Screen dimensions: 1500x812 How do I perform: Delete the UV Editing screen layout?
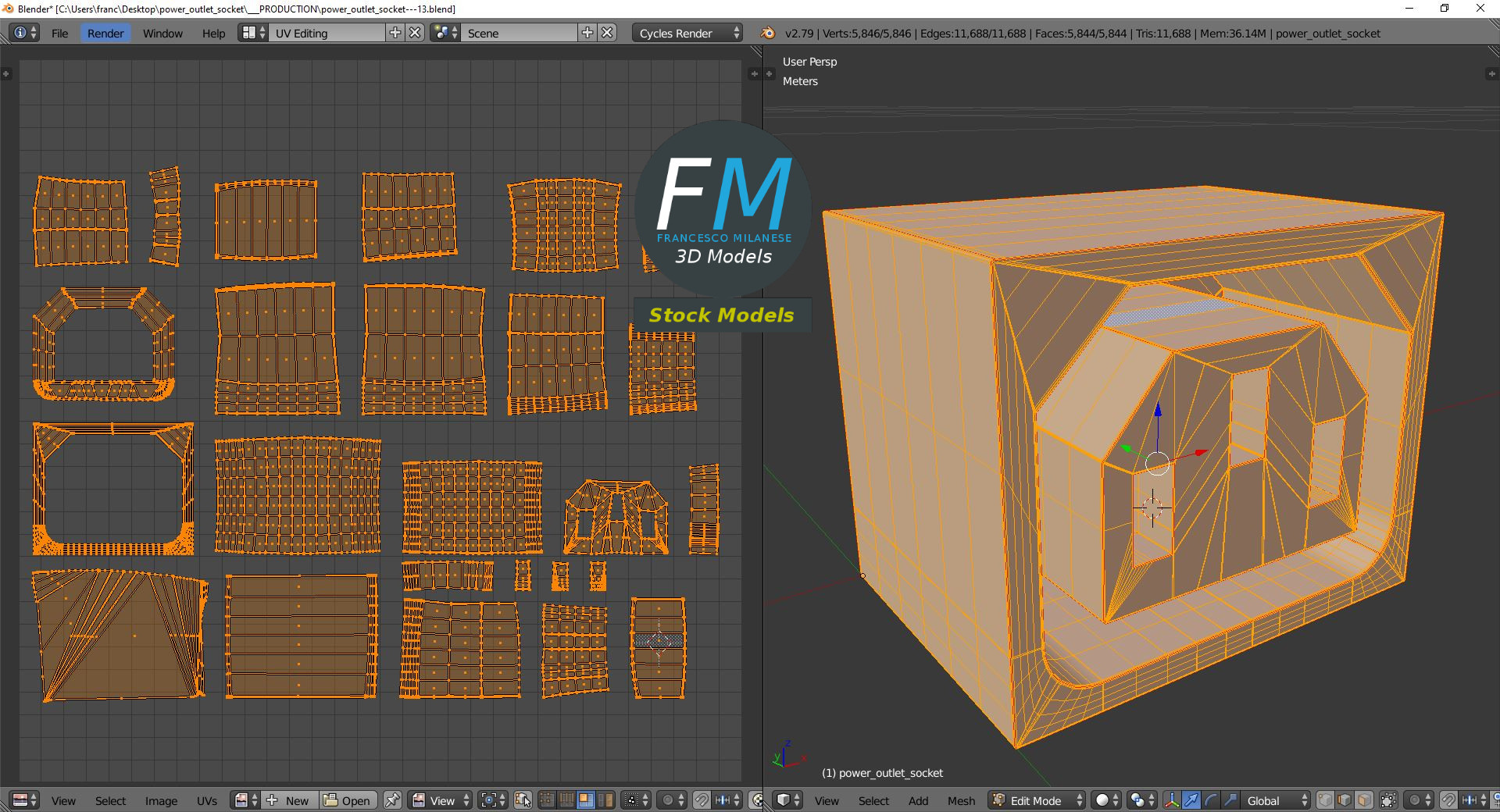pos(416,33)
